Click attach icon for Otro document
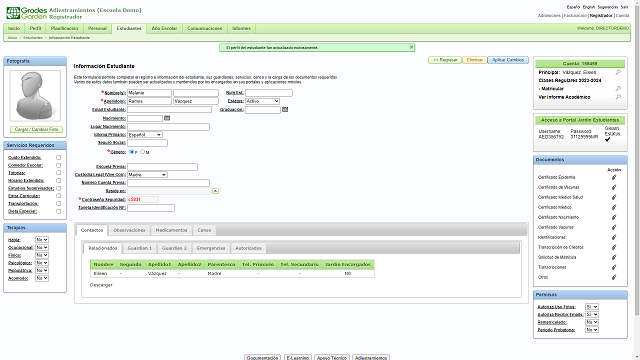The image size is (640, 360). (614, 277)
